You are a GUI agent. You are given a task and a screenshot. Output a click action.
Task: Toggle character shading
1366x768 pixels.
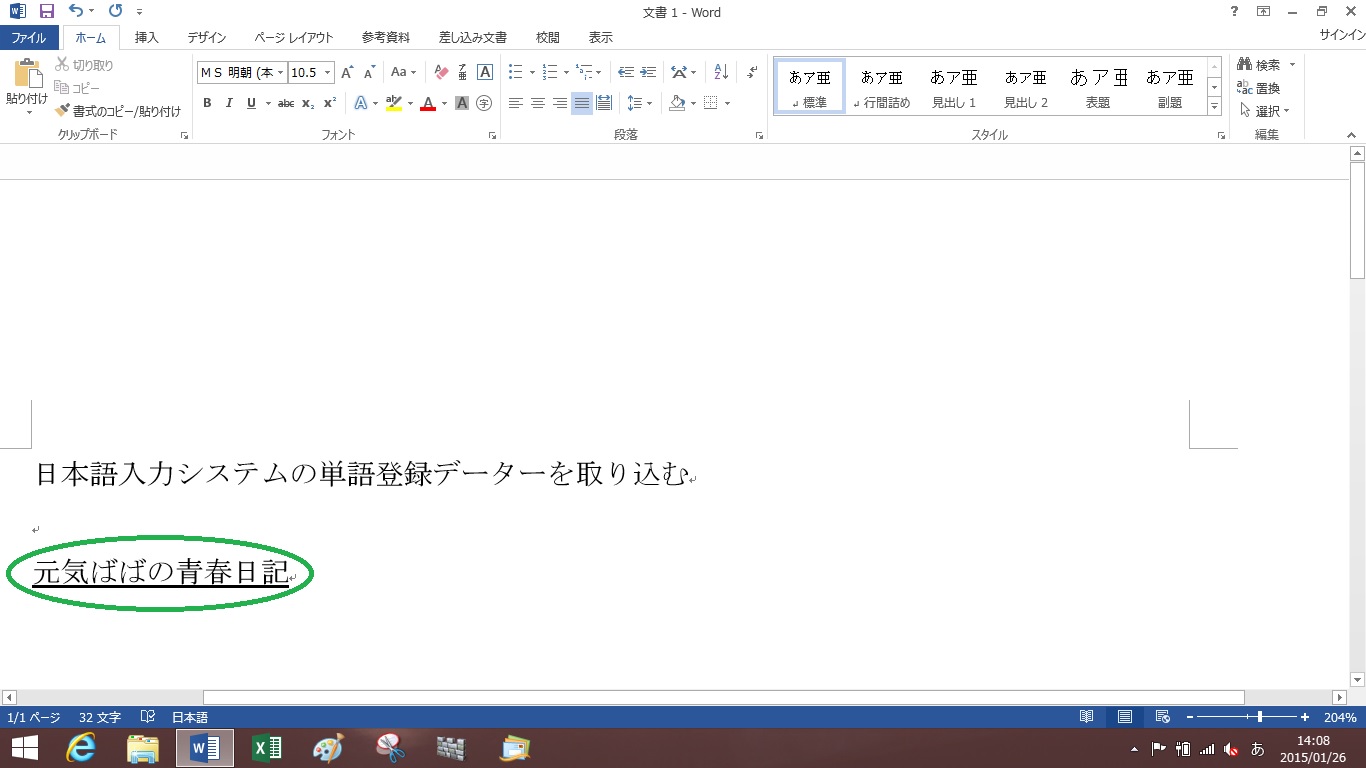tap(462, 103)
